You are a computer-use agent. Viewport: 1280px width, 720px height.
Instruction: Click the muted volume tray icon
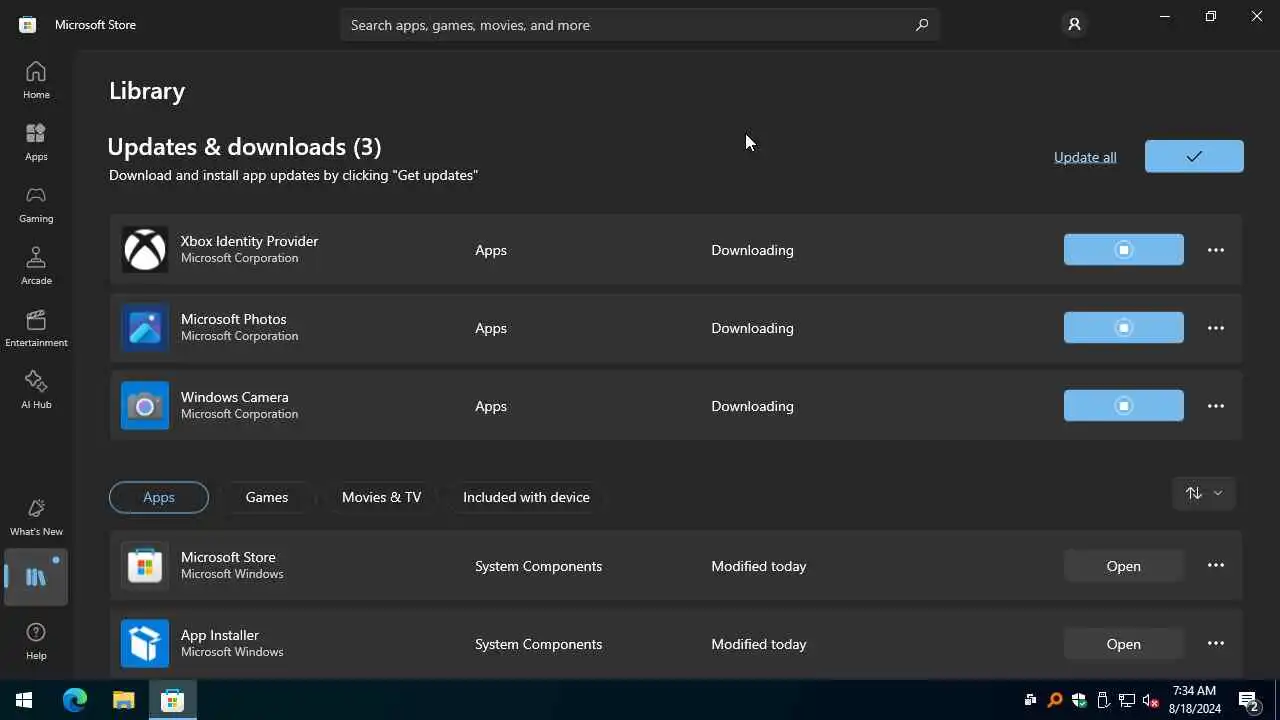[1150, 700]
